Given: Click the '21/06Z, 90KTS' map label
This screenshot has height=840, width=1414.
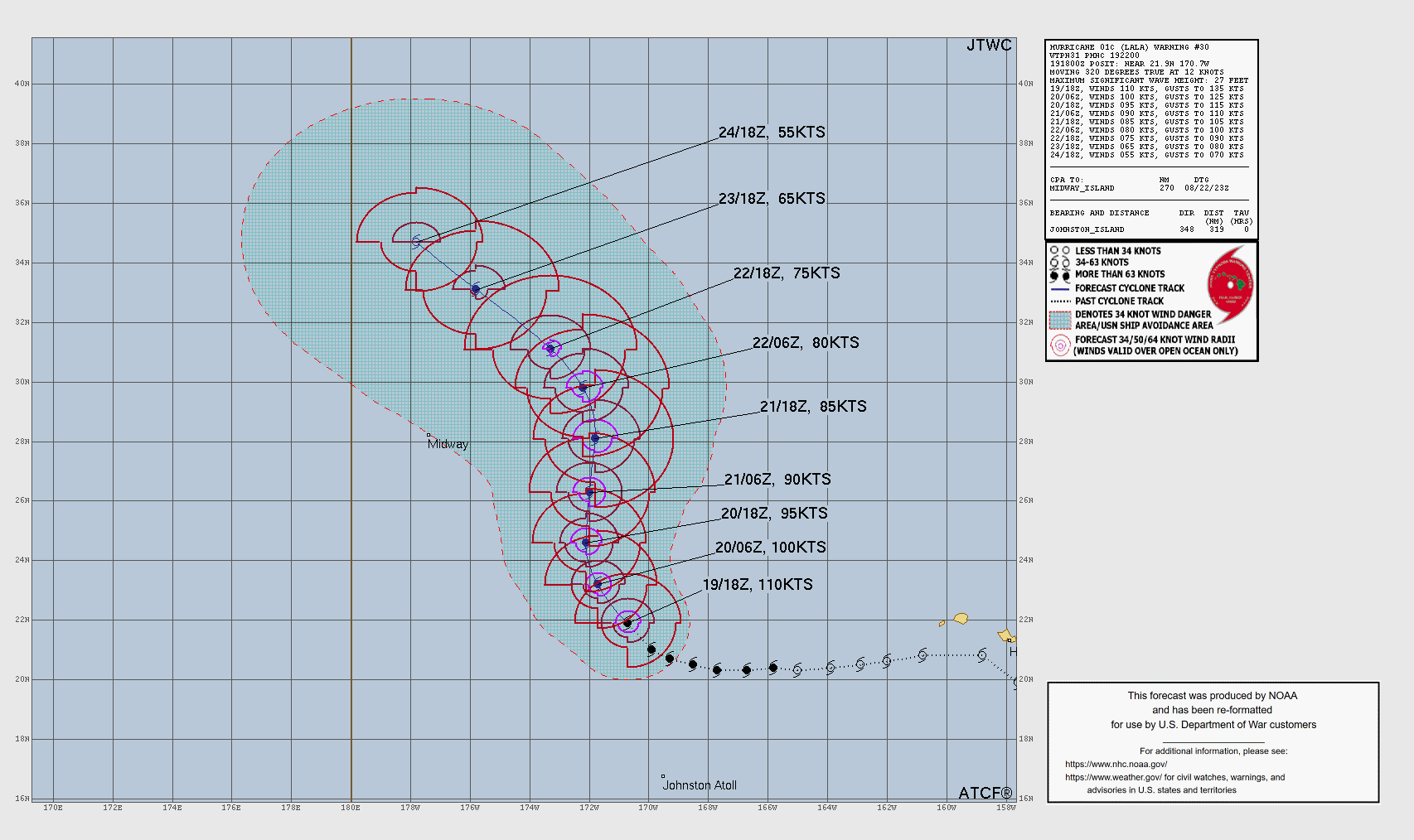Looking at the screenshot, I should coord(777,480).
